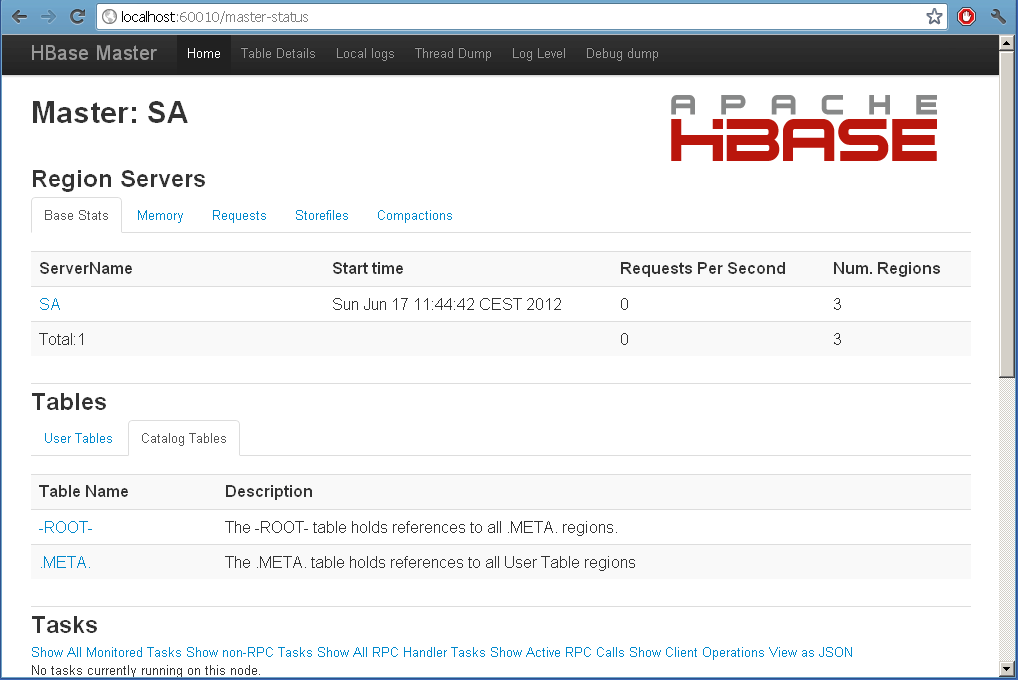Image resolution: width=1018 pixels, height=680 pixels.
Task: Select the Storefiles tab
Action: (x=321, y=215)
